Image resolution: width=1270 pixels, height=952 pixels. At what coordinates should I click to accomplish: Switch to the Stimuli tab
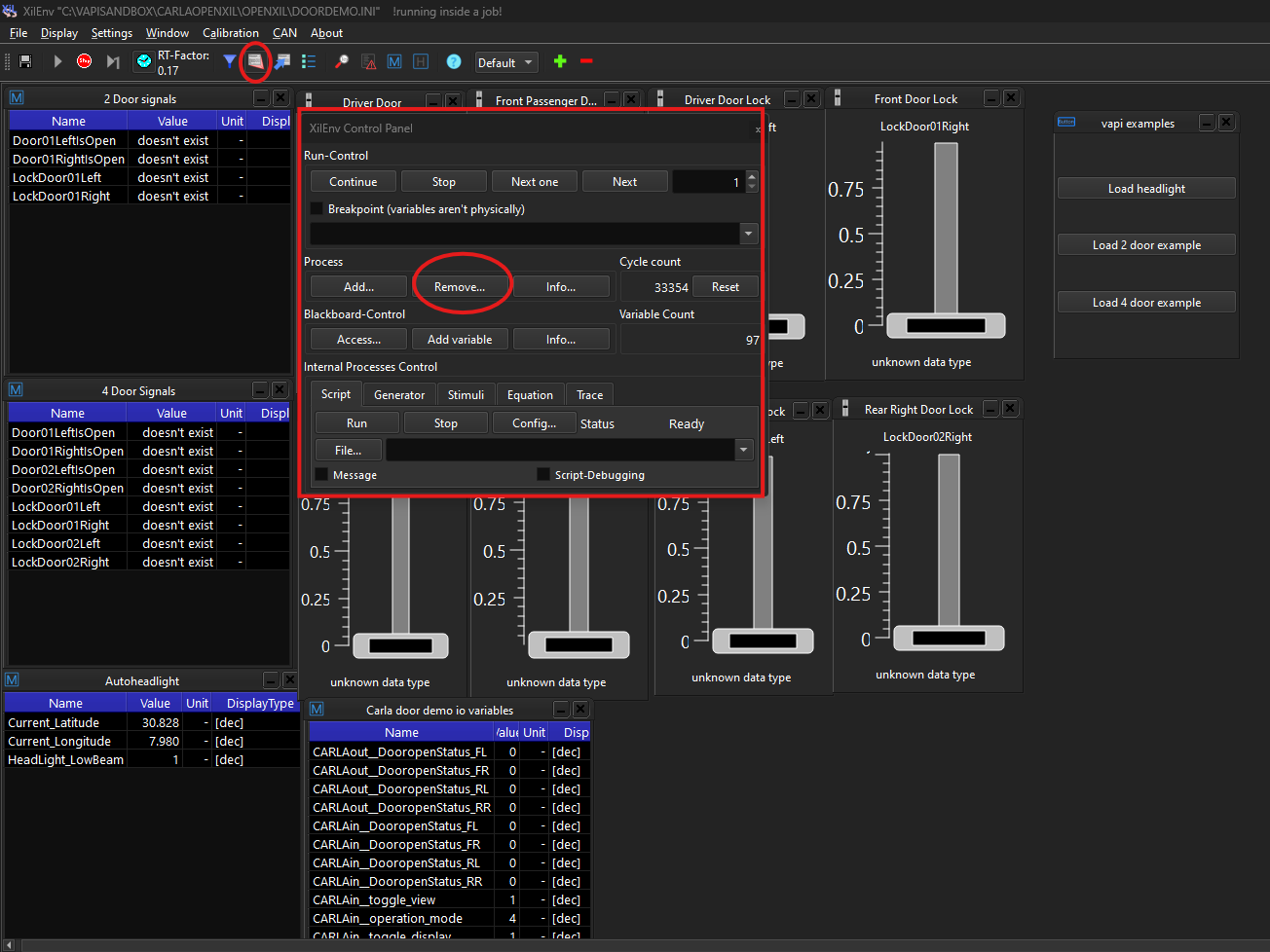(466, 395)
